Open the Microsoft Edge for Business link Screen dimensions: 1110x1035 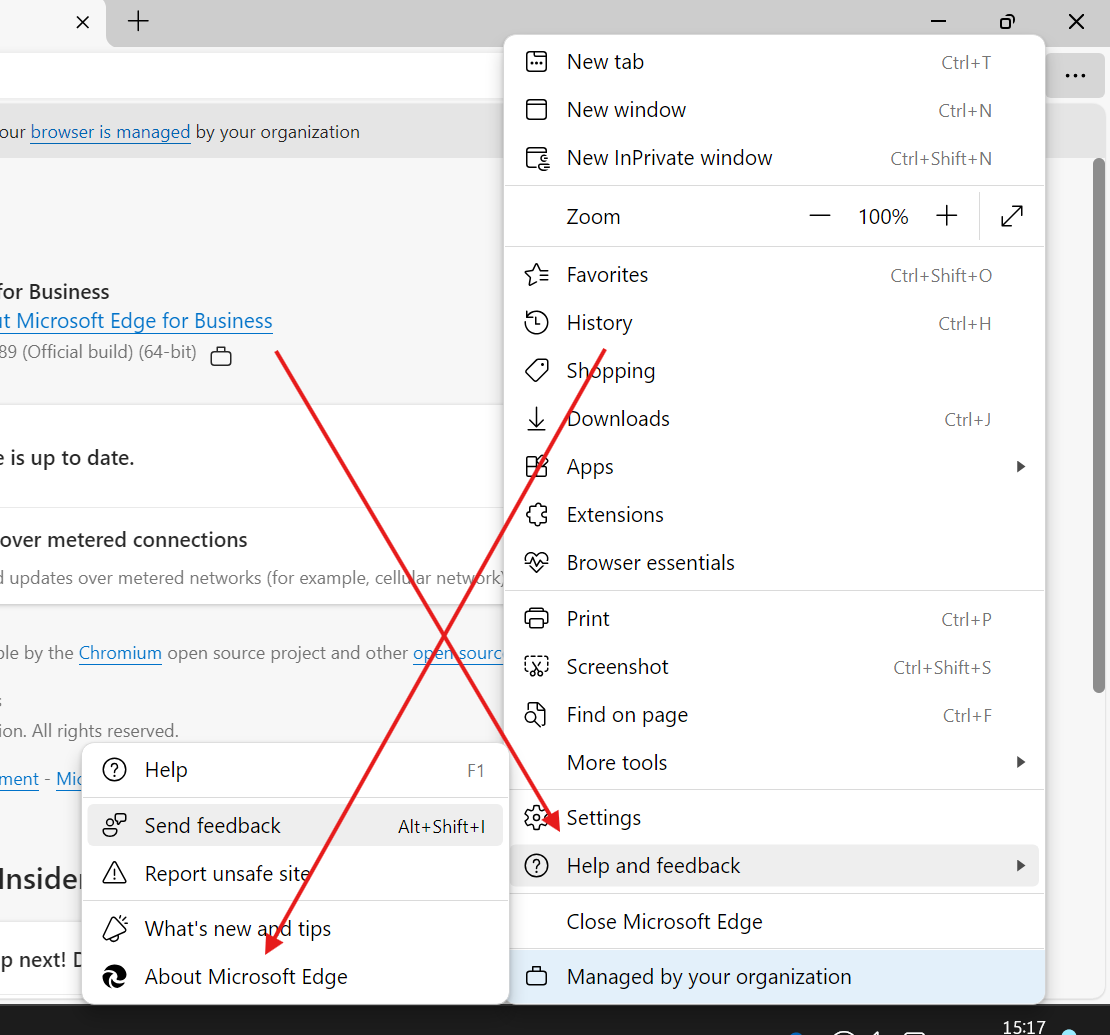point(136,321)
